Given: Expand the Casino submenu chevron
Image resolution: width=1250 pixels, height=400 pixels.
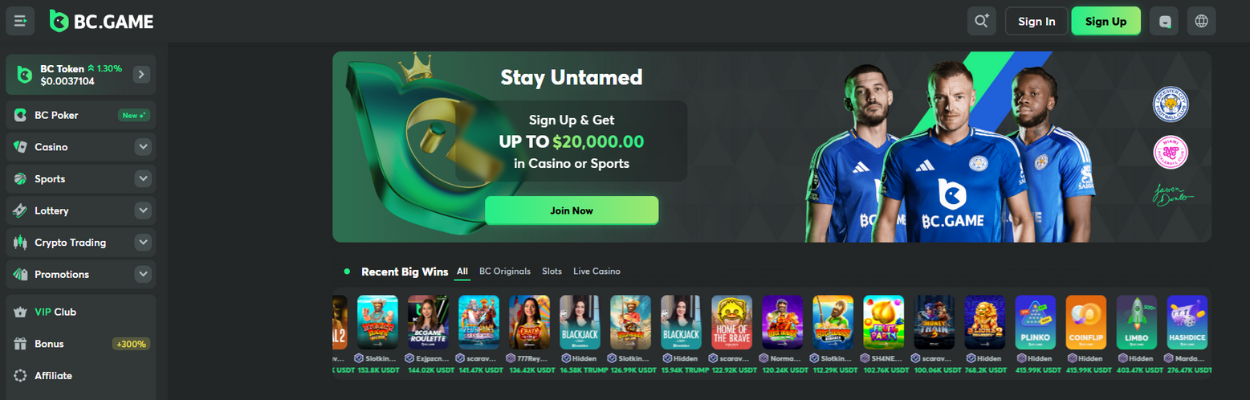Looking at the screenshot, I should pyautogui.click(x=143, y=147).
